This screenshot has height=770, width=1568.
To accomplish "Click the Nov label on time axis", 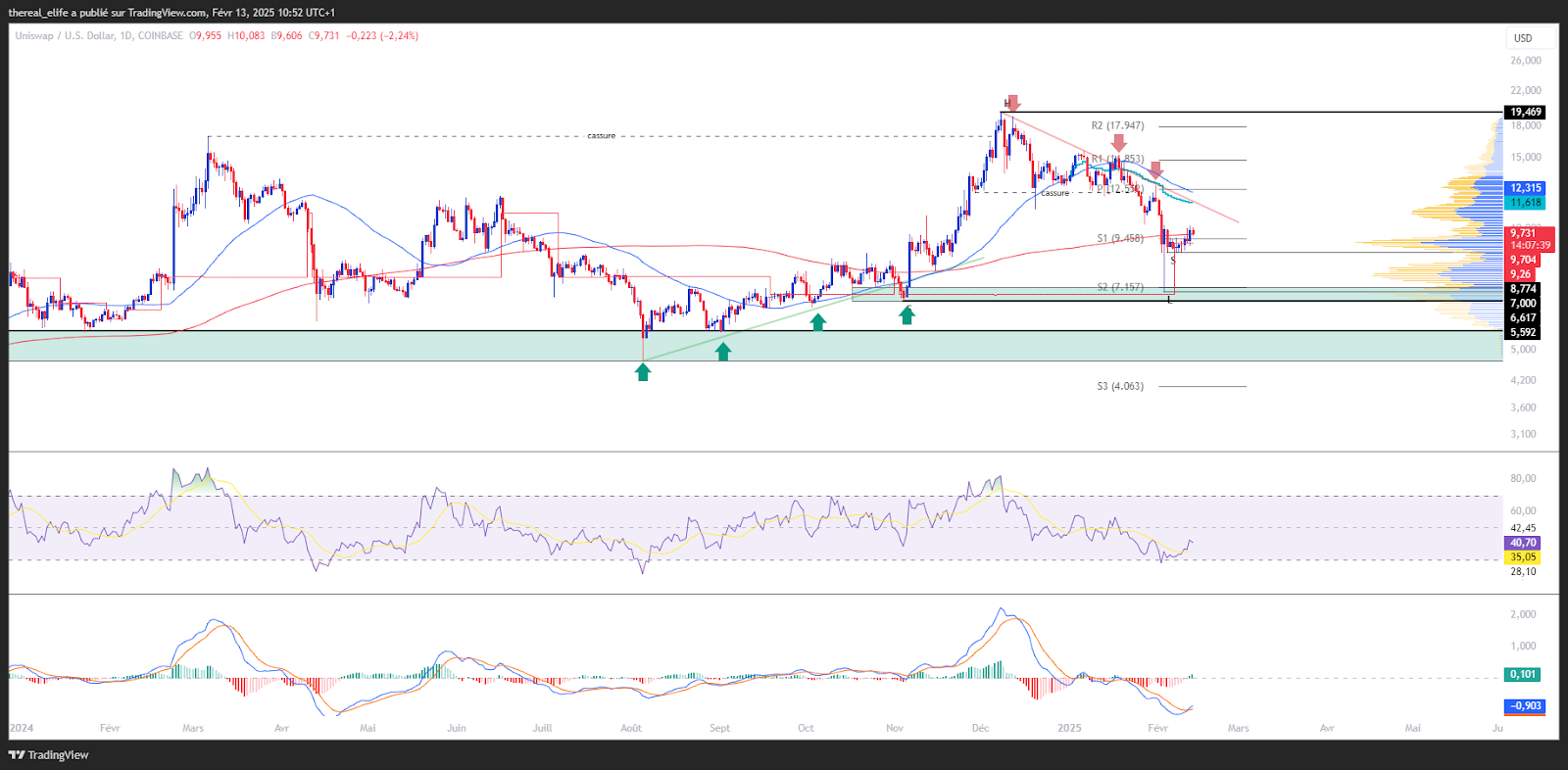I will [895, 729].
